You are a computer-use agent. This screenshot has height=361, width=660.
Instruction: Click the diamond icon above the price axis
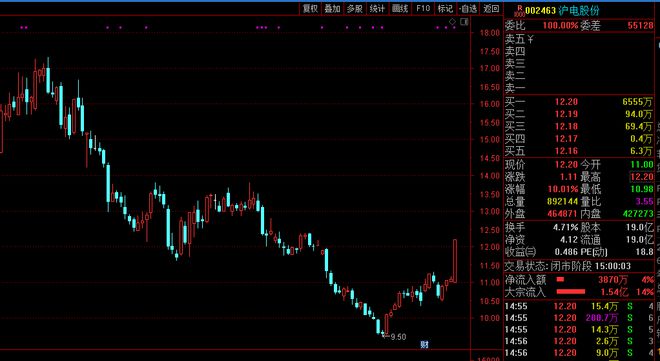click(452, 21)
